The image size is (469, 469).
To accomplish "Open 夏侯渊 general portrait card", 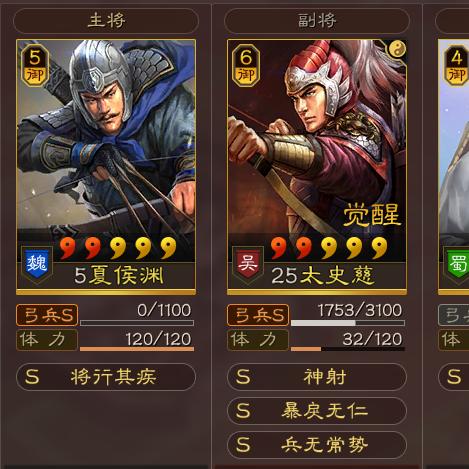I will coord(106,167).
